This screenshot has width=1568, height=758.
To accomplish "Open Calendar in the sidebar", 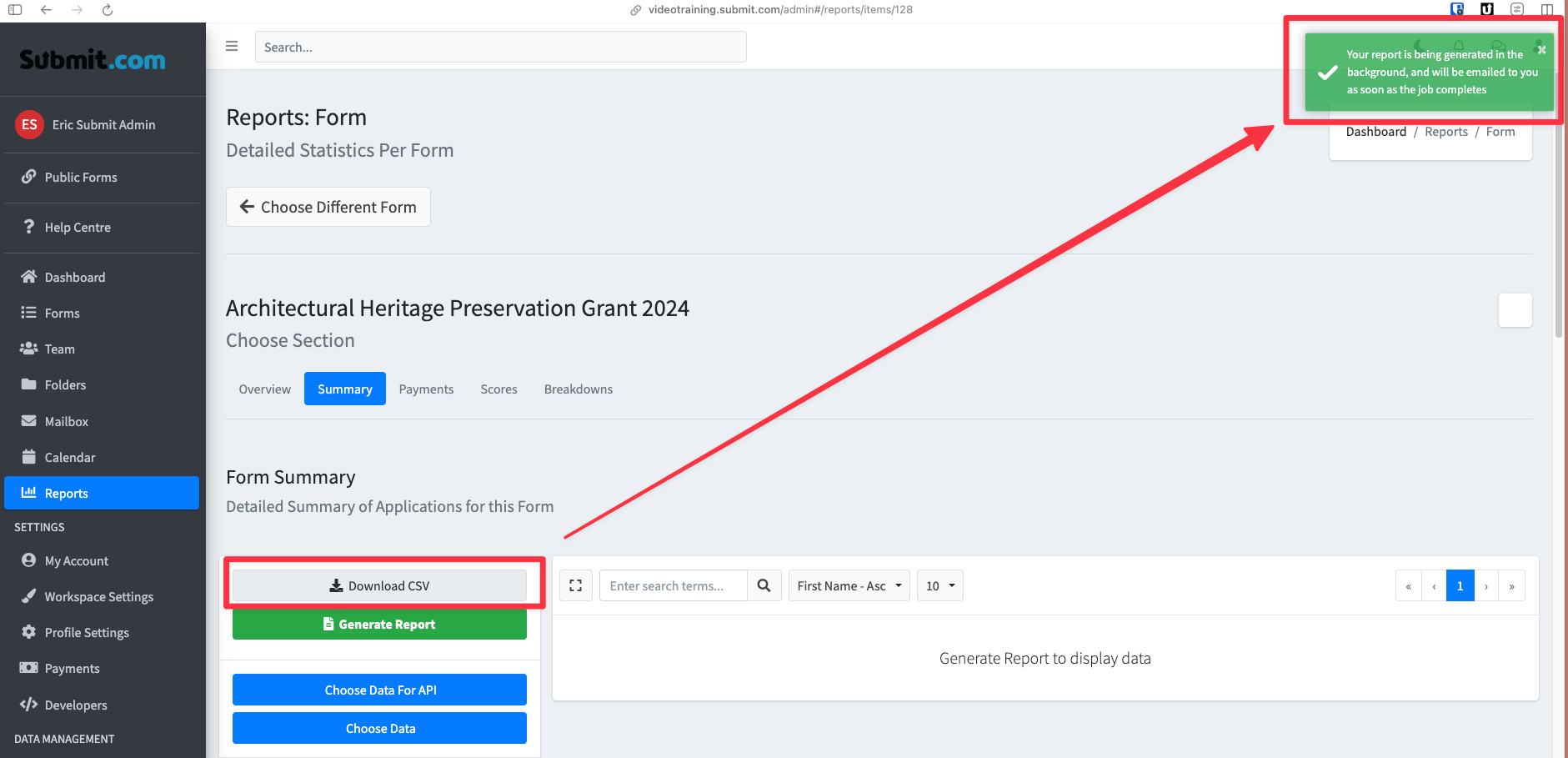I will pyautogui.click(x=70, y=458).
